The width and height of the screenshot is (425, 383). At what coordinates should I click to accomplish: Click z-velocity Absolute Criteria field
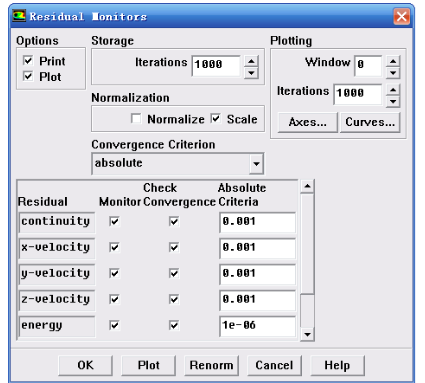click(x=257, y=300)
